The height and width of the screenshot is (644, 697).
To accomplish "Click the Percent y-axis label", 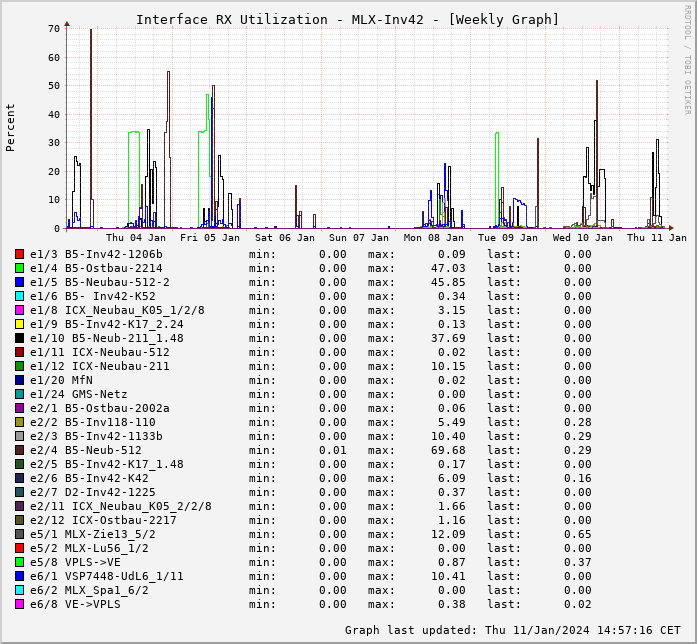I will tap(11, 128).
